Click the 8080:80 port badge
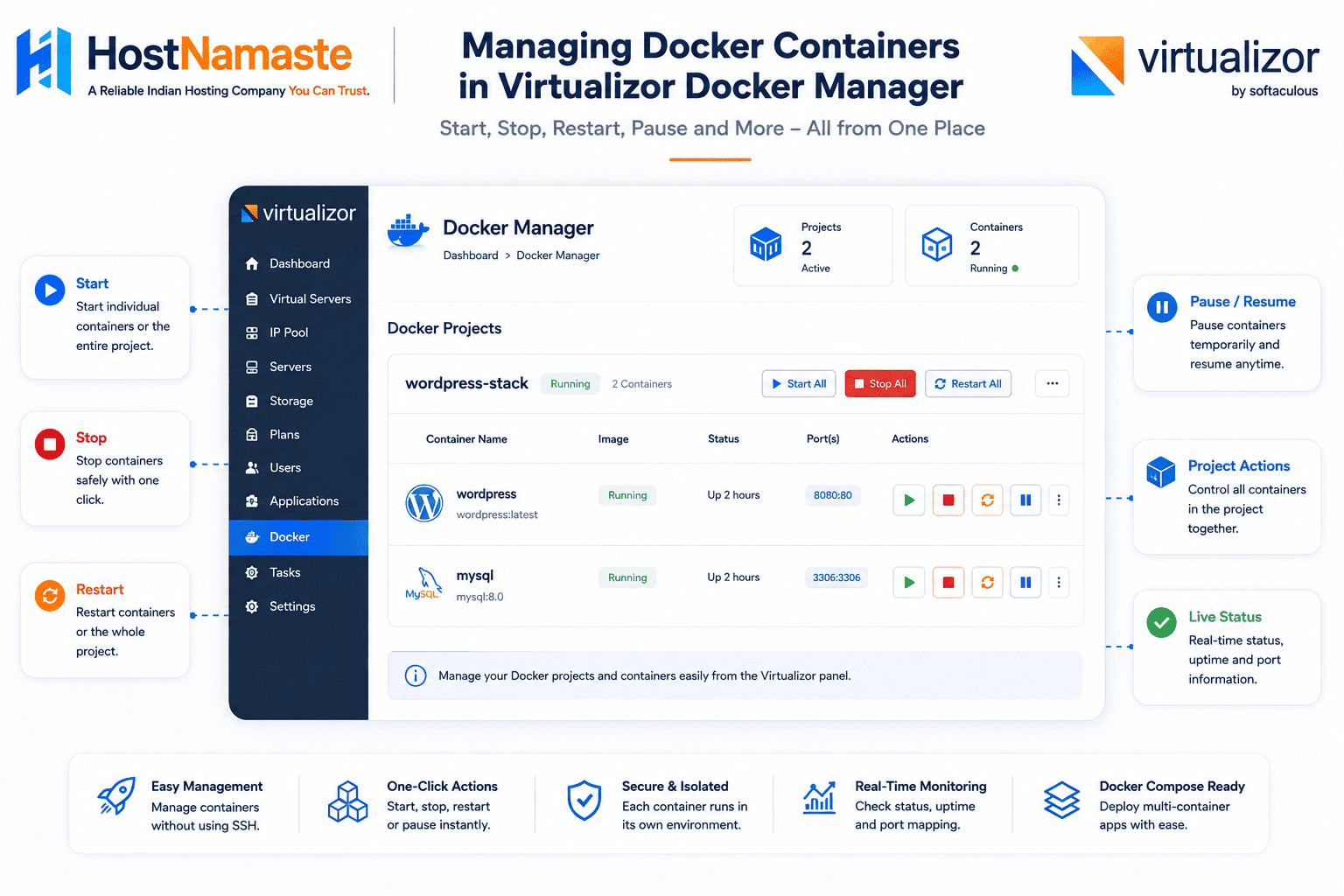The height and width of the screenshot is (896, 1344). click(833, 495)
